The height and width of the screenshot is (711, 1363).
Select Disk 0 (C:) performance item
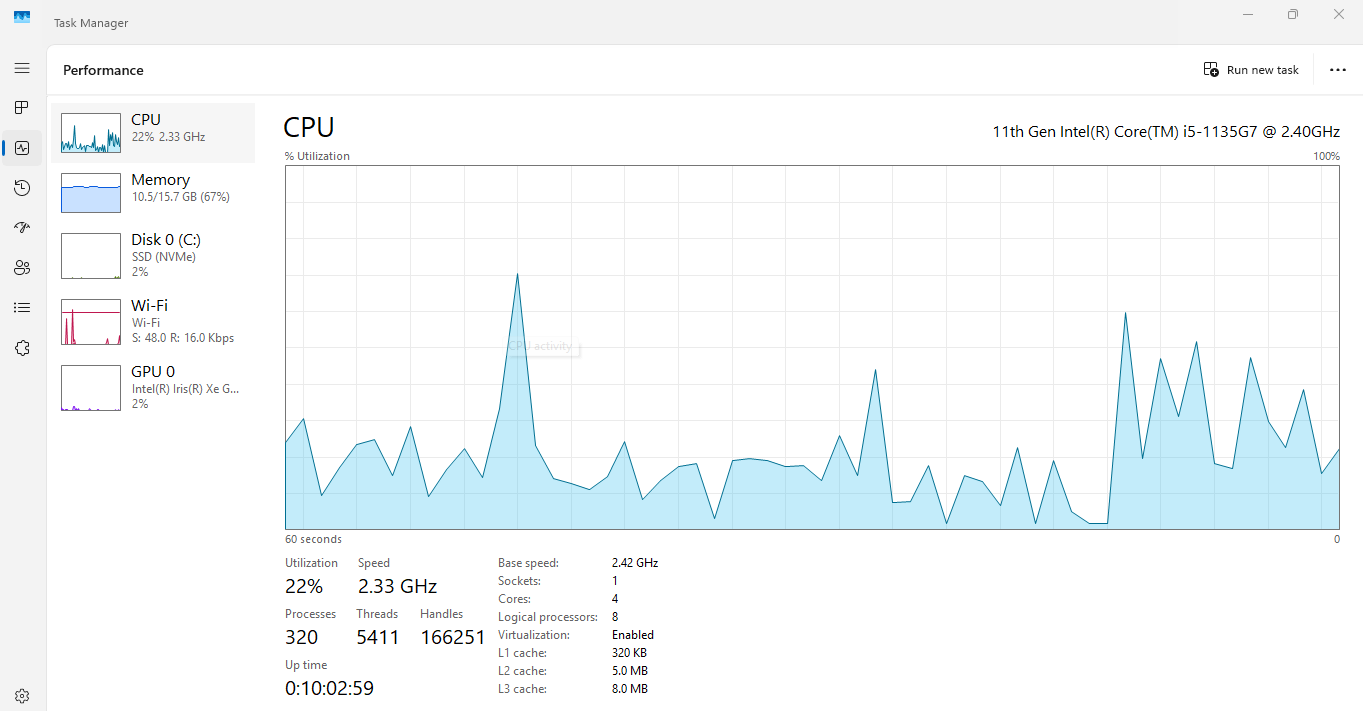pos(153,255)
